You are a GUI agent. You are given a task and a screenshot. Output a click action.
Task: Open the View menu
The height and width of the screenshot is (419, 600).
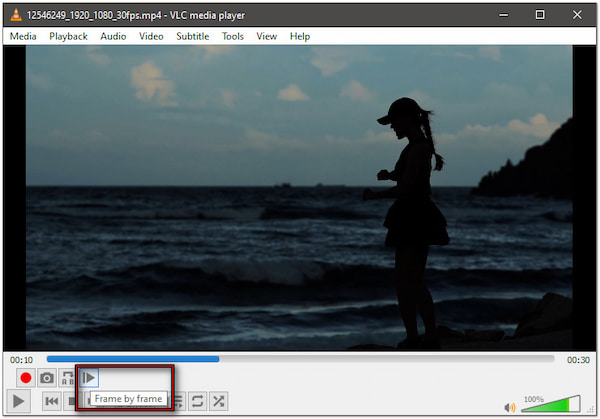(x=266, y=36)
